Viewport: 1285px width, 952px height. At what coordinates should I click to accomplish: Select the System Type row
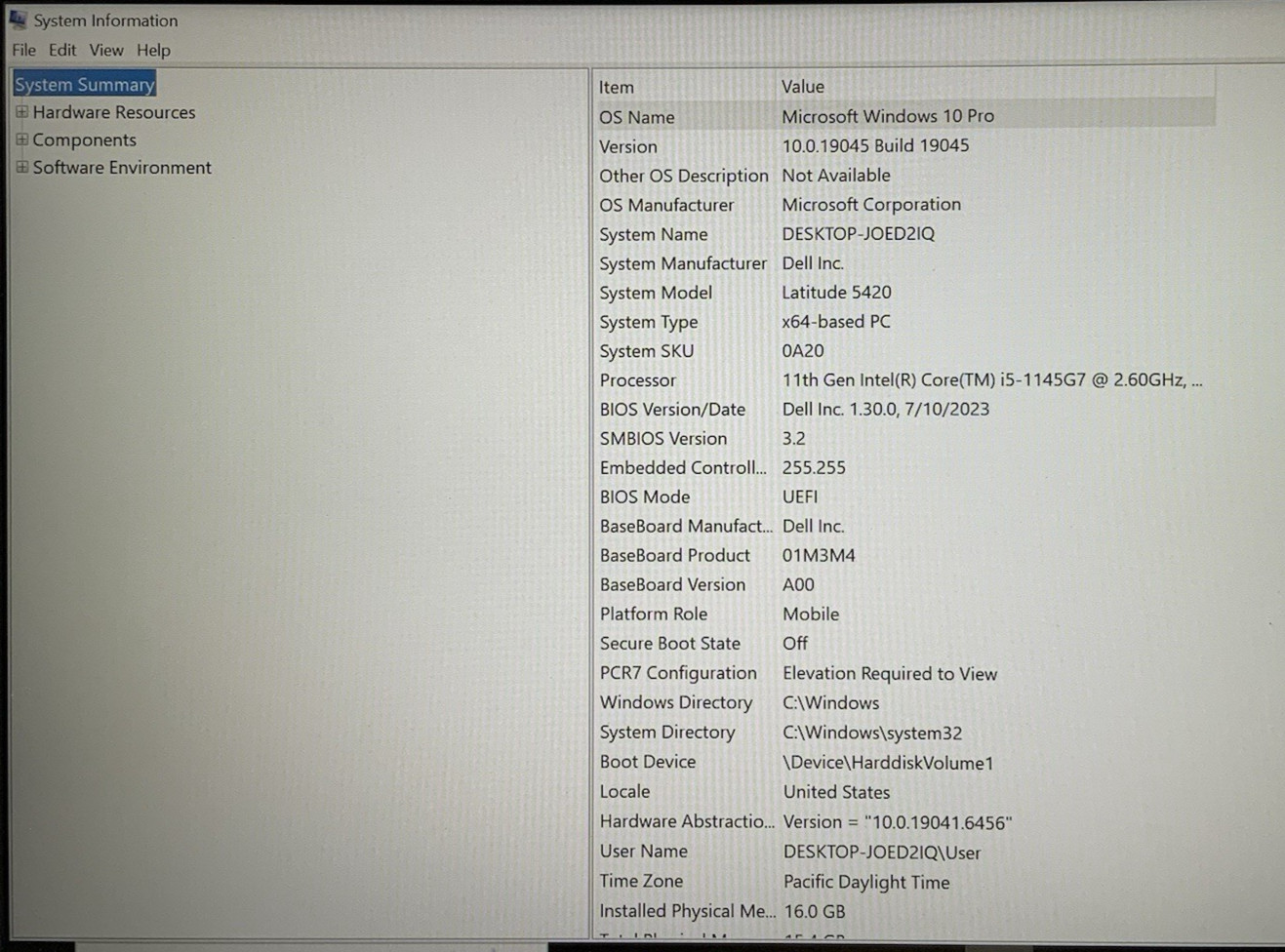tap(904, 322)
